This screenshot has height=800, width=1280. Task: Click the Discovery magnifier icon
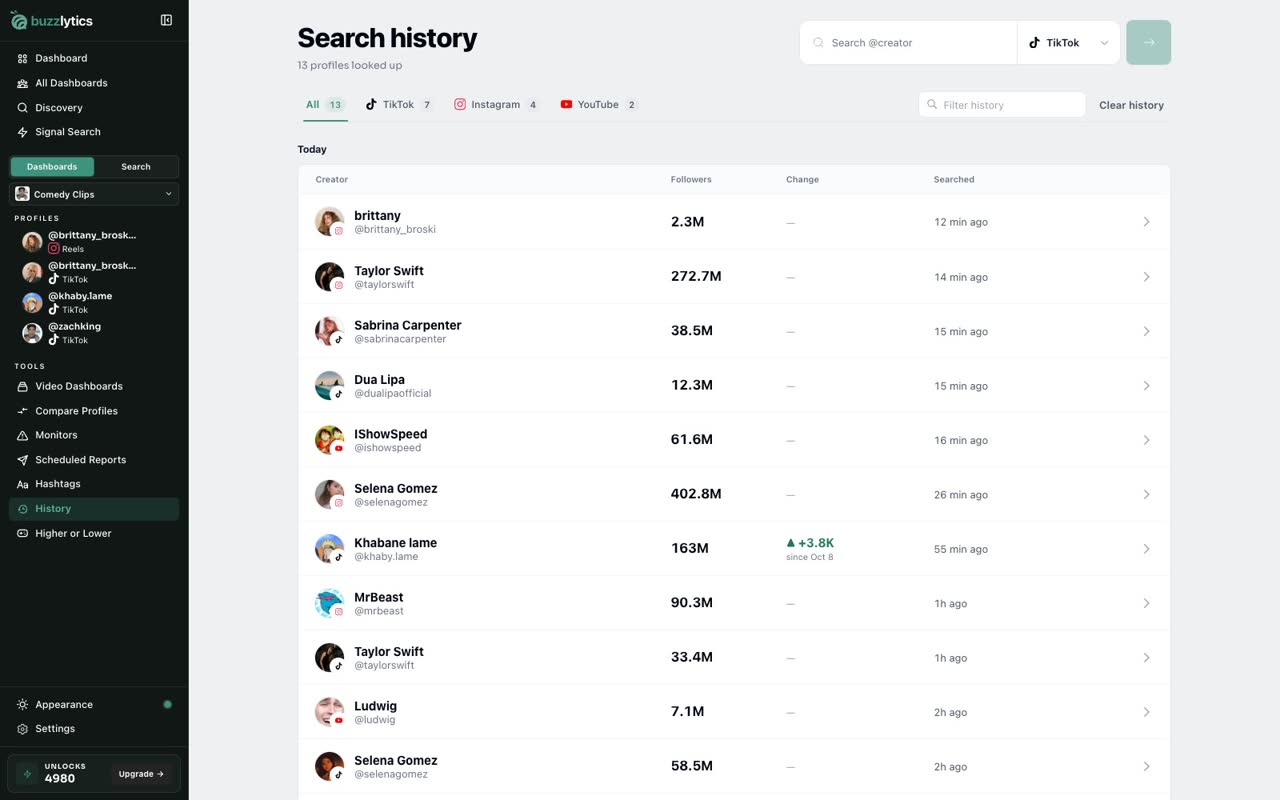[x=22, y=108]
